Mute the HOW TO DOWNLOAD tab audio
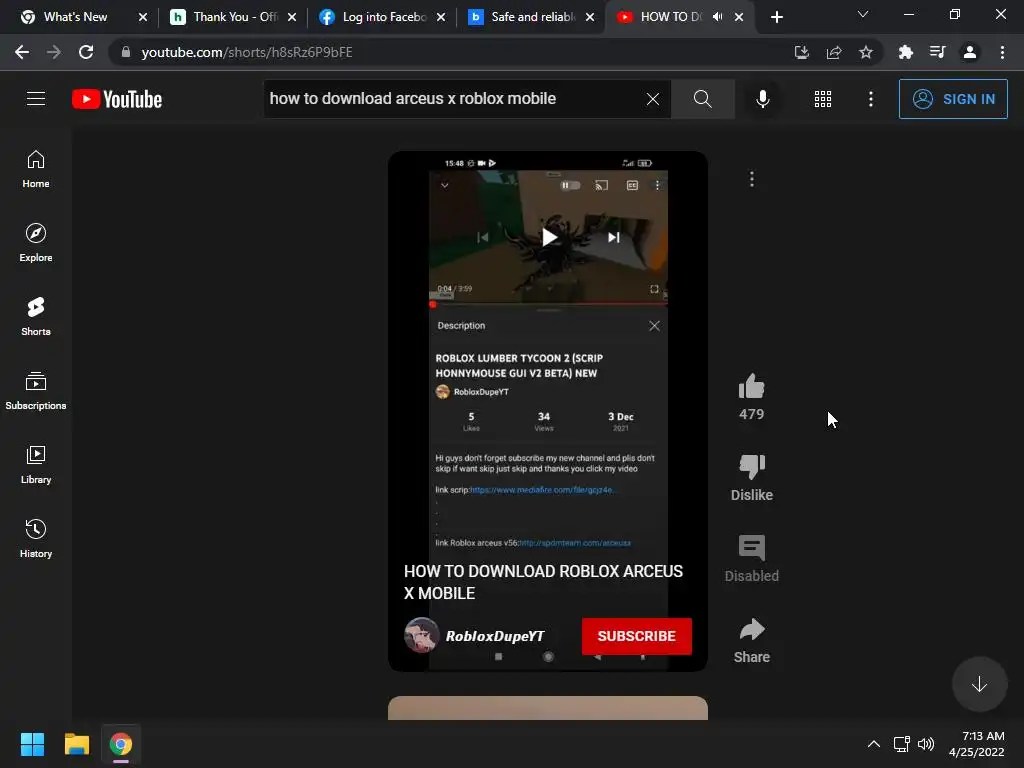Image resolution: width=1024 pixels, height=768 pixels. tap(717, 17)
